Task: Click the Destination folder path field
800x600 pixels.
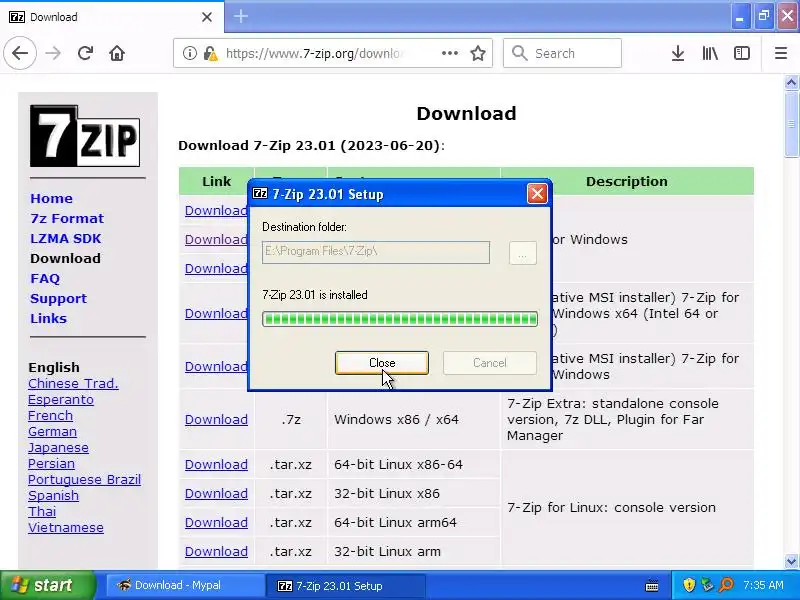Action: (x=376, y=253)
